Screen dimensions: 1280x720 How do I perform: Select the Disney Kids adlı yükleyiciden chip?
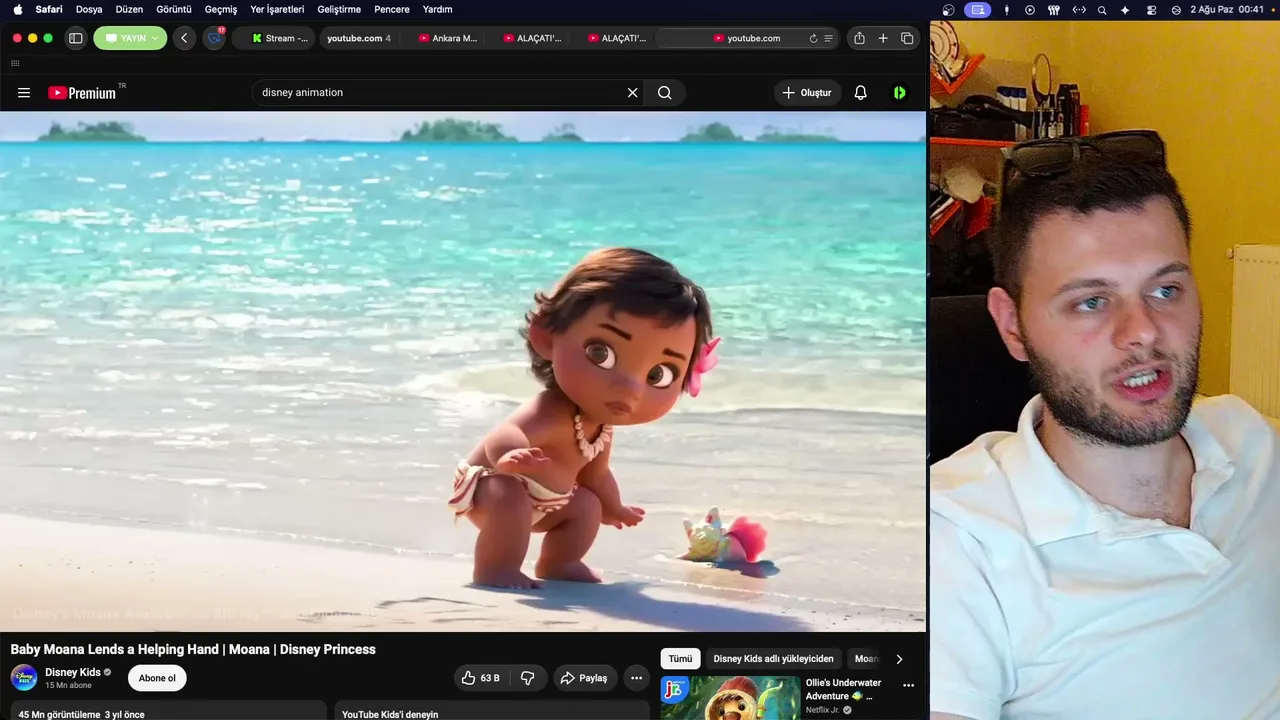(773, 659)
